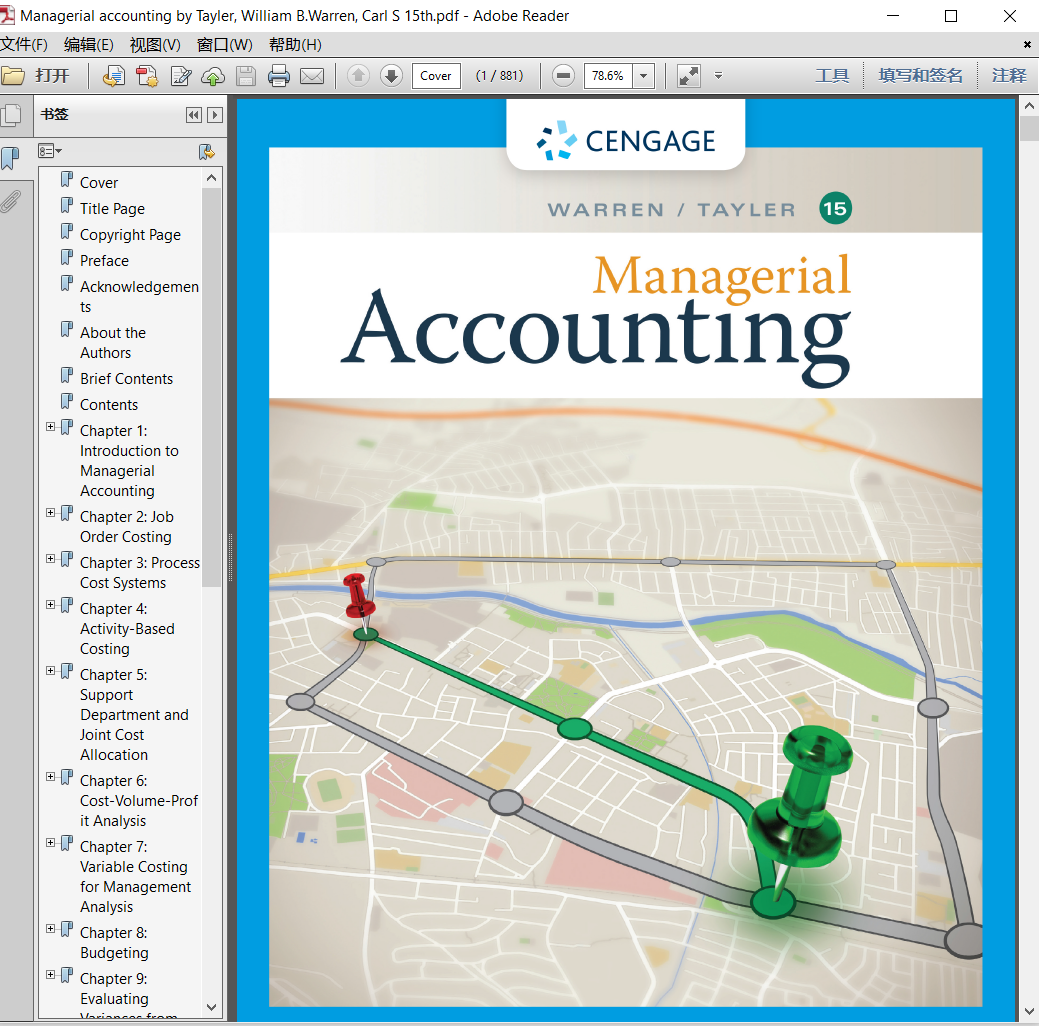Click the page label field showing Cover

coord(436,76)
